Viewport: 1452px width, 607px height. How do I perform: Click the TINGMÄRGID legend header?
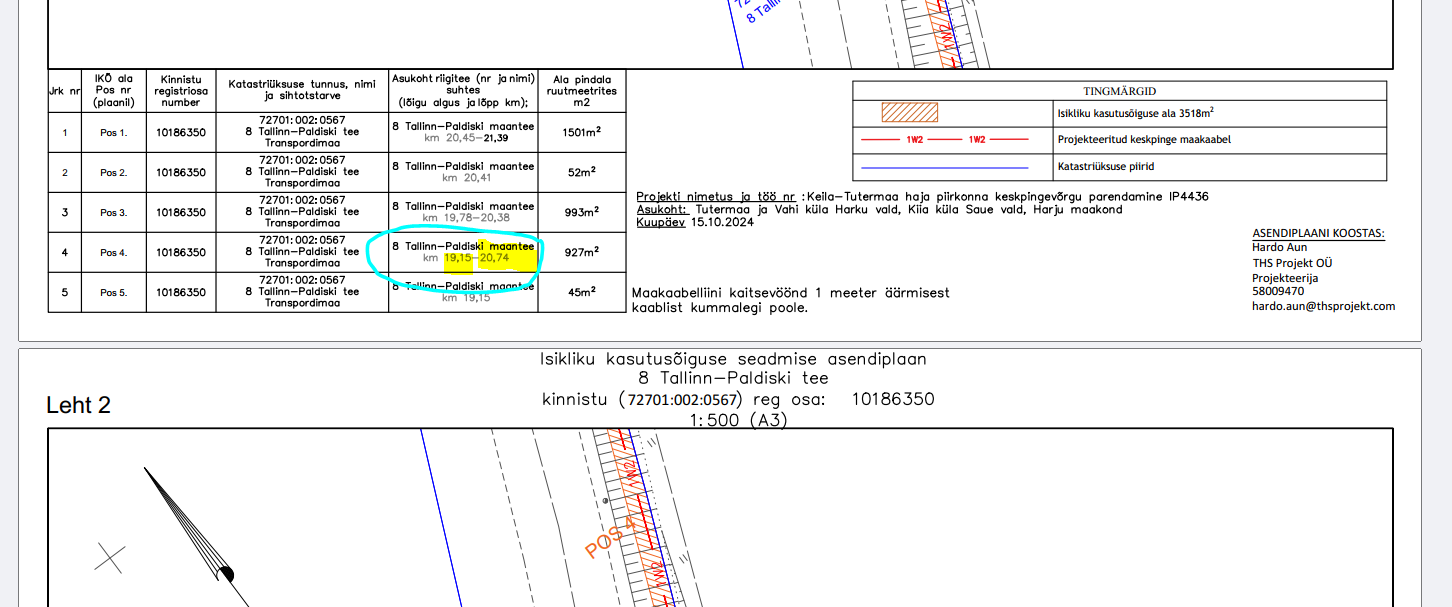tap(1119, 91)
